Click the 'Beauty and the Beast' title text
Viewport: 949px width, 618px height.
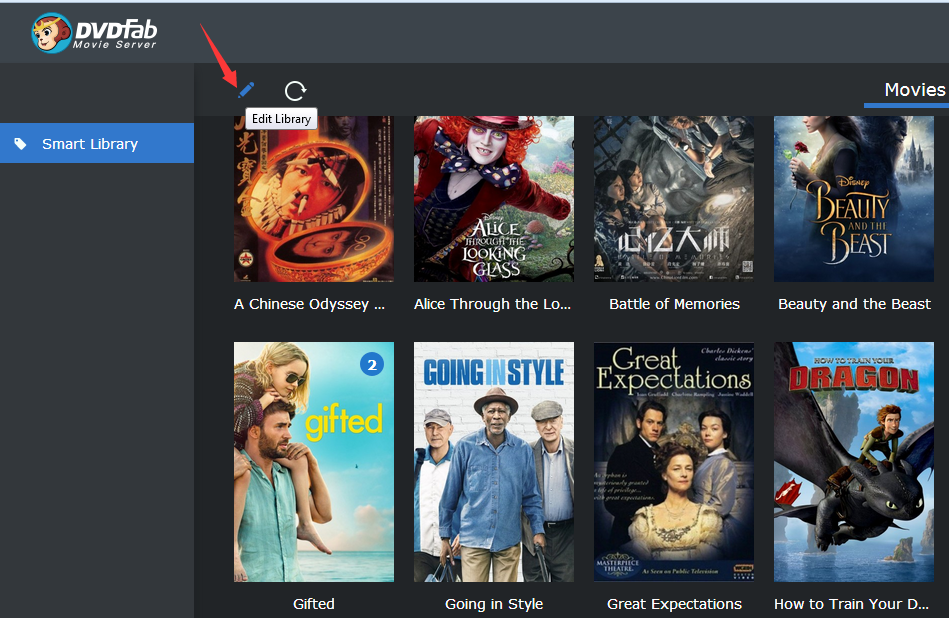tap(854, 304)
